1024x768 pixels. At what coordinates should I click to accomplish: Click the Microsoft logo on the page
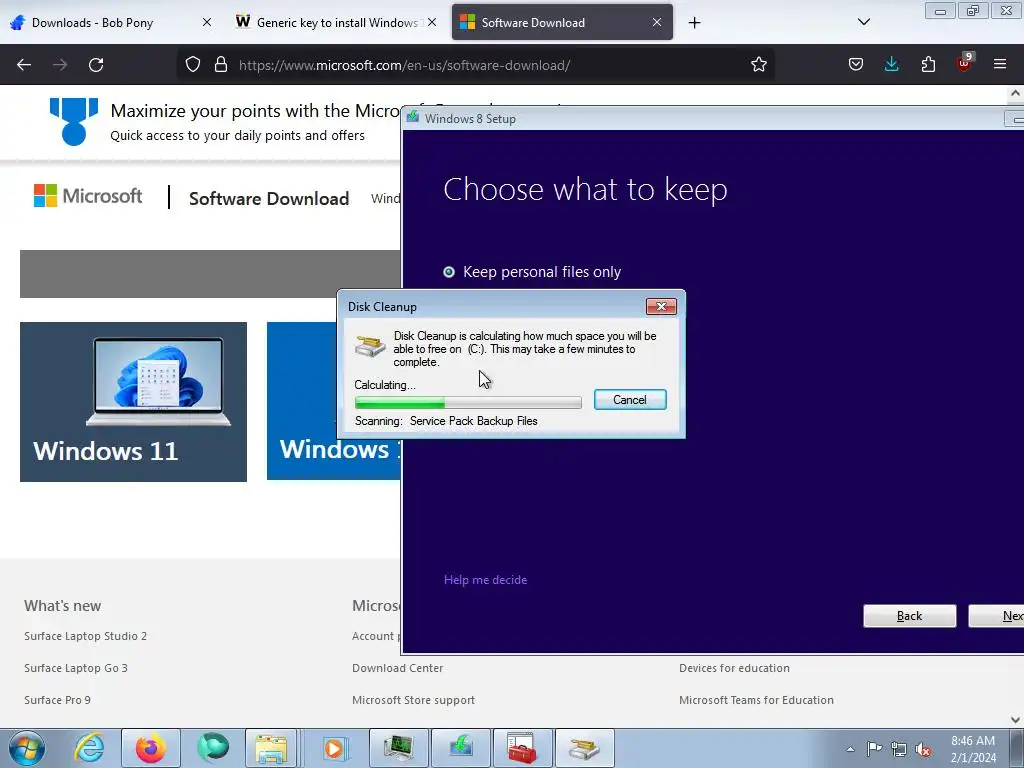click(88, 196)
